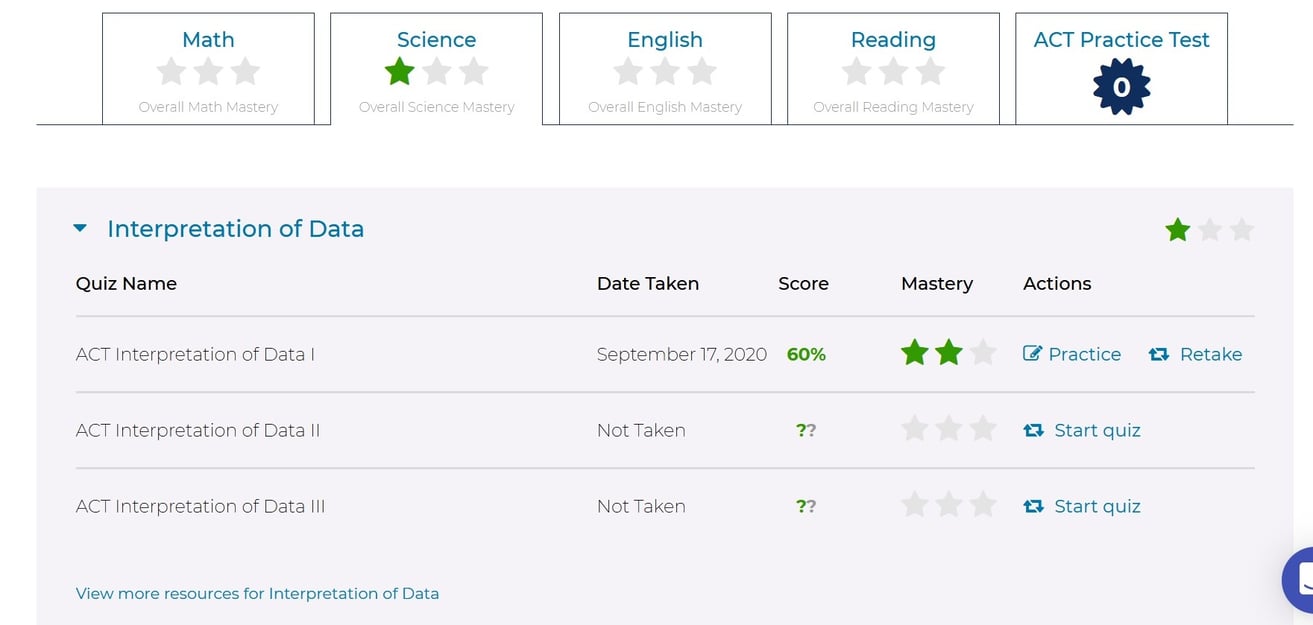The height and width of the screenshot is (625, 1313).
Task: Click the third gray star for Data I mastery
Action: (x=982, y=352)
